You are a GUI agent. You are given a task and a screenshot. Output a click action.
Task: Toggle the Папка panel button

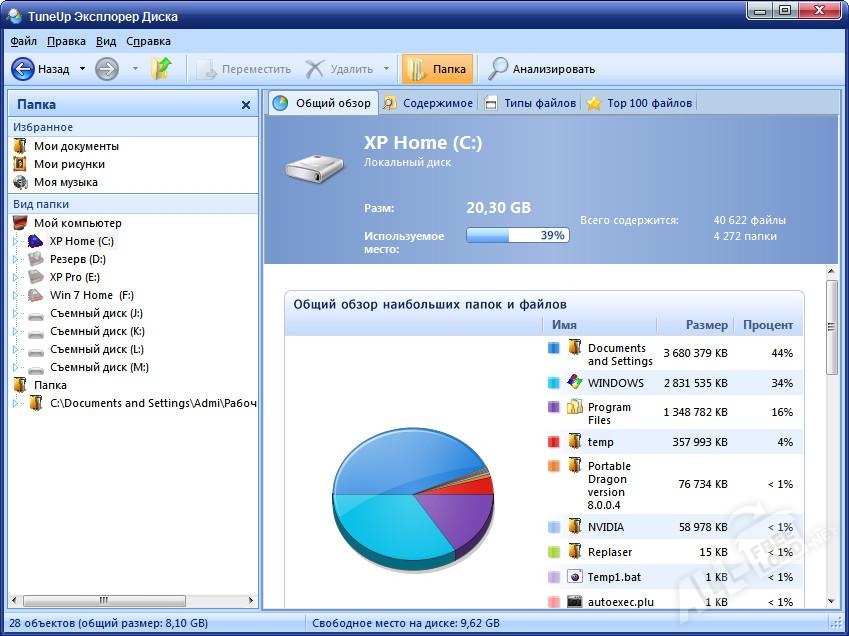tap(437, 69)
